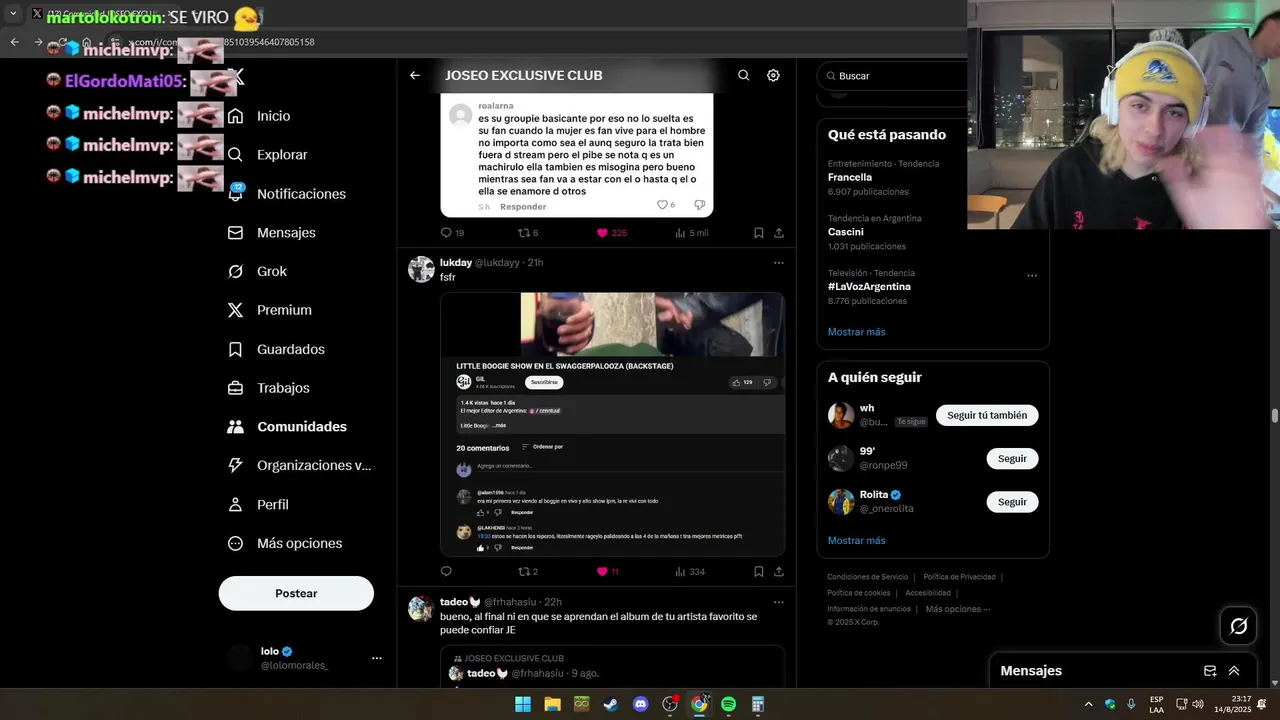Follow Rolita with Seguir button
The height and width of the screenshot is (720, 1280).
tap(1012, 501)
